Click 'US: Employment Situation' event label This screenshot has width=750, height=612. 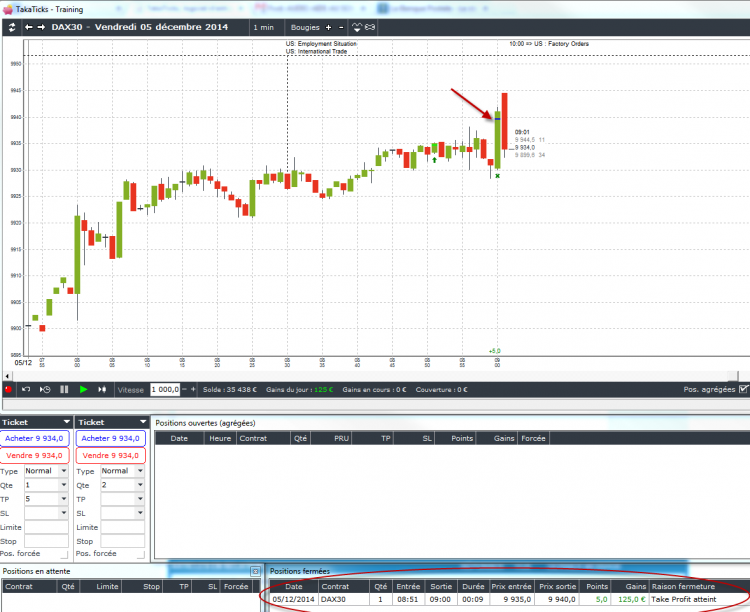321,44
